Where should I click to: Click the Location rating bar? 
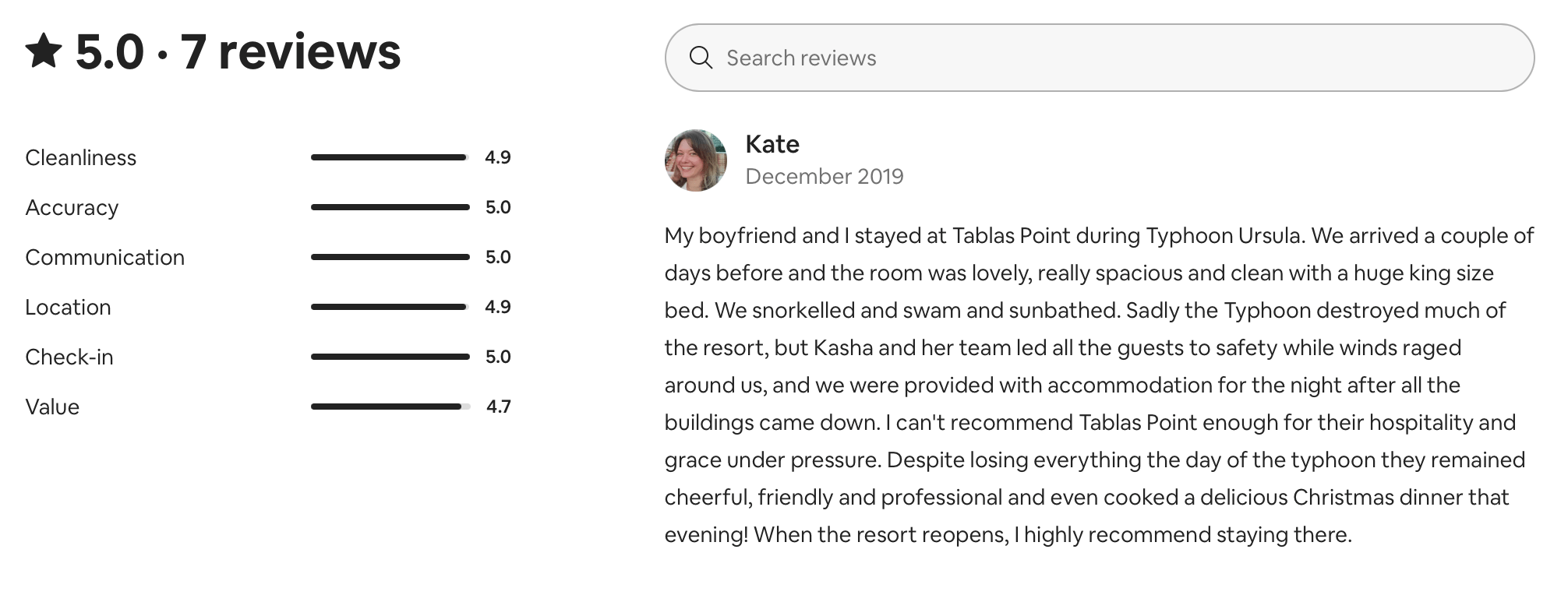tap(390, 307)
